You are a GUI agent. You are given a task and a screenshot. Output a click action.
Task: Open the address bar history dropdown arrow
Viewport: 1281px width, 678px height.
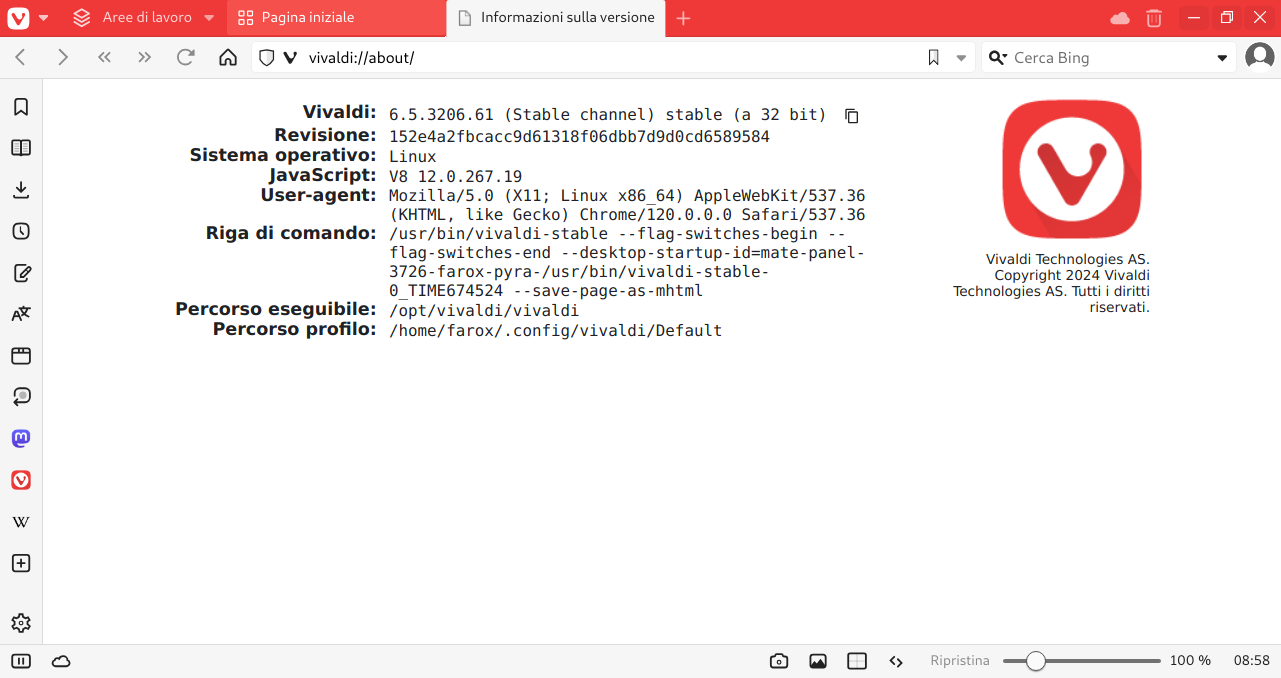961,58
